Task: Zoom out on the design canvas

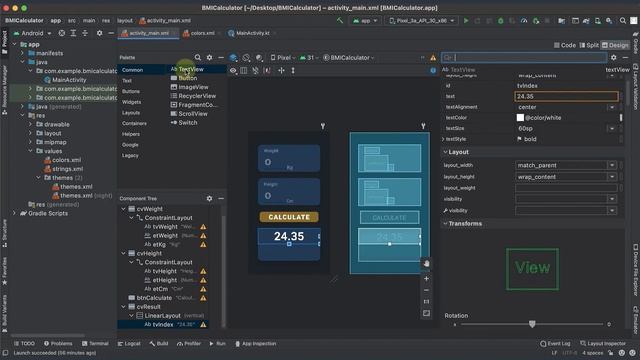Action: pos(427,290)
